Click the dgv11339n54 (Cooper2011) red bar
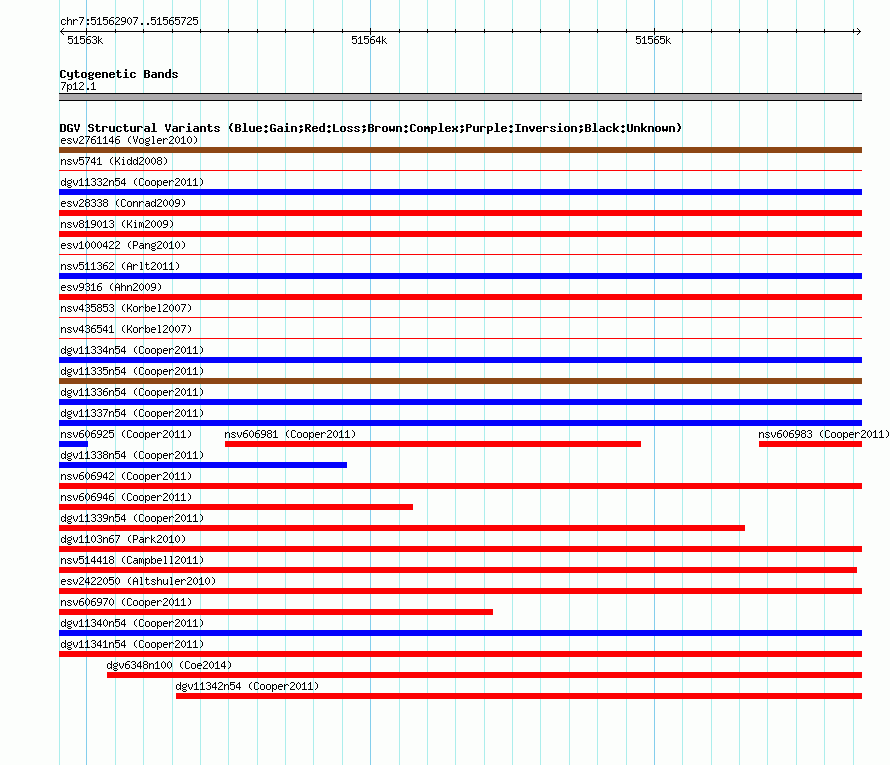890x765 pixels. click(402, 528)
